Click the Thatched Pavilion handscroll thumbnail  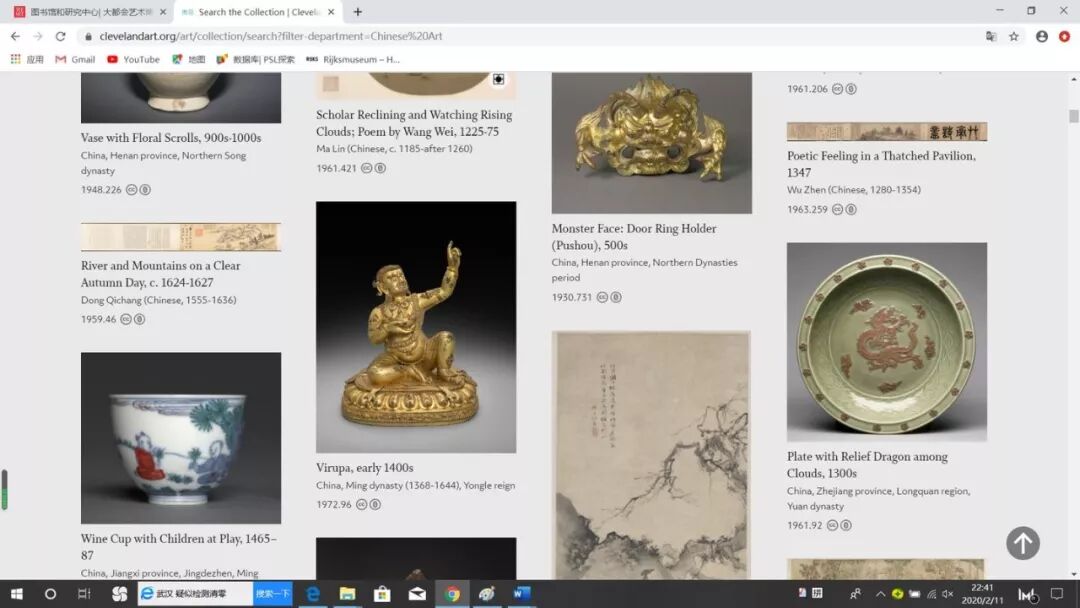coord(887,132)
